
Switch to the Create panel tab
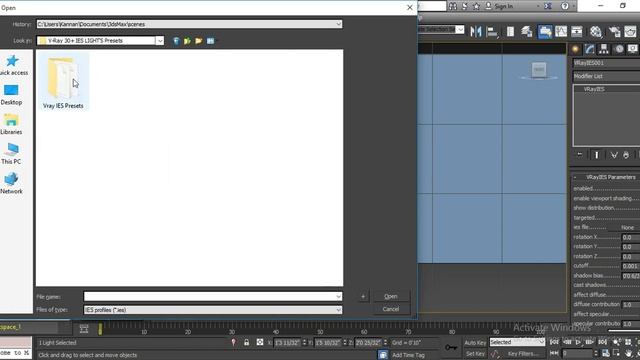point(576,49)
